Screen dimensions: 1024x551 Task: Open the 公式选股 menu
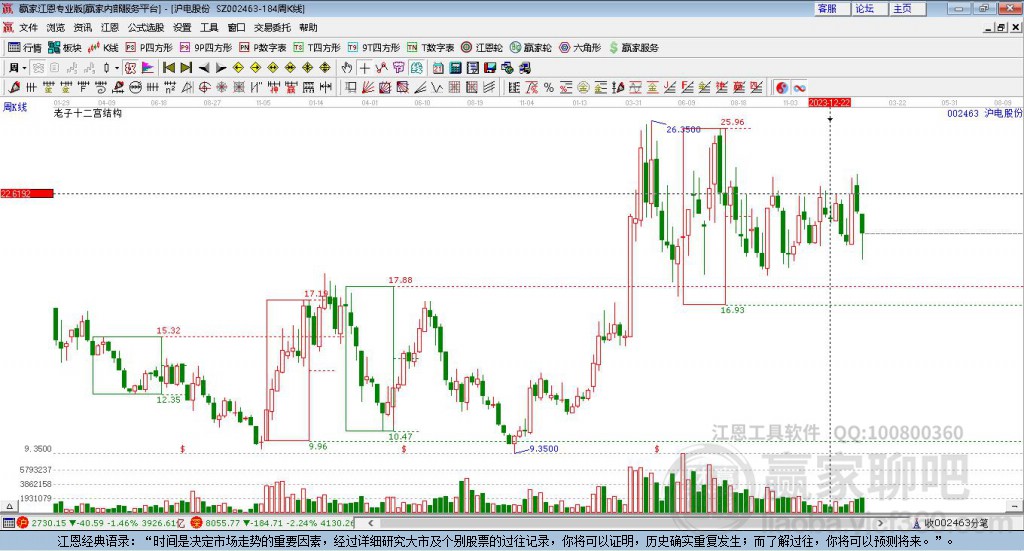point(146,27)
